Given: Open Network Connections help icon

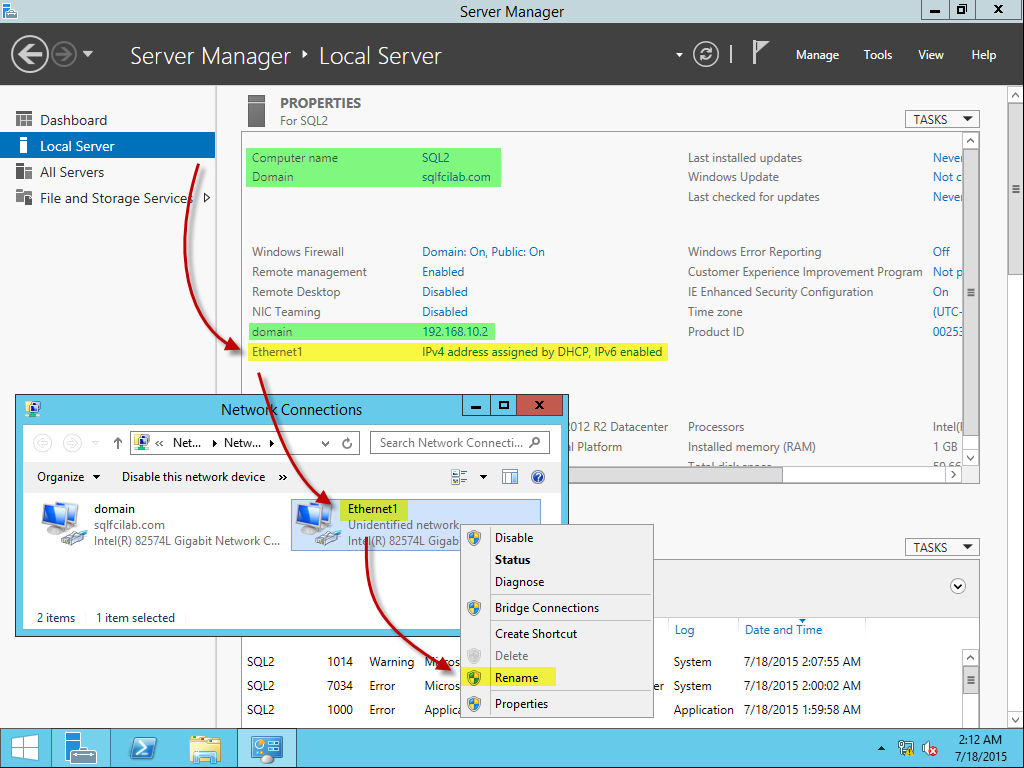Looking at the screenshot, I should (537, 477).
